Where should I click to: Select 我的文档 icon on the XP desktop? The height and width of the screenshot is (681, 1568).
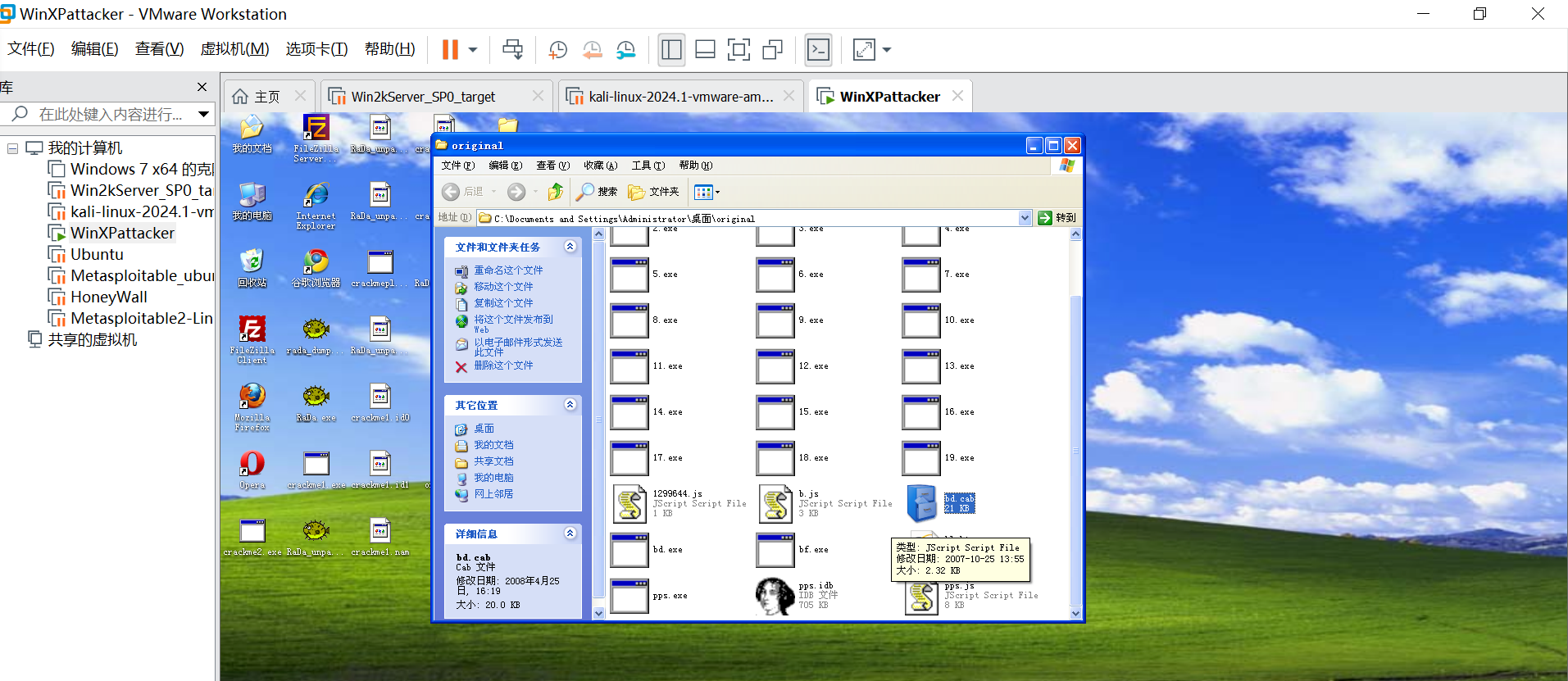[252, 134]
